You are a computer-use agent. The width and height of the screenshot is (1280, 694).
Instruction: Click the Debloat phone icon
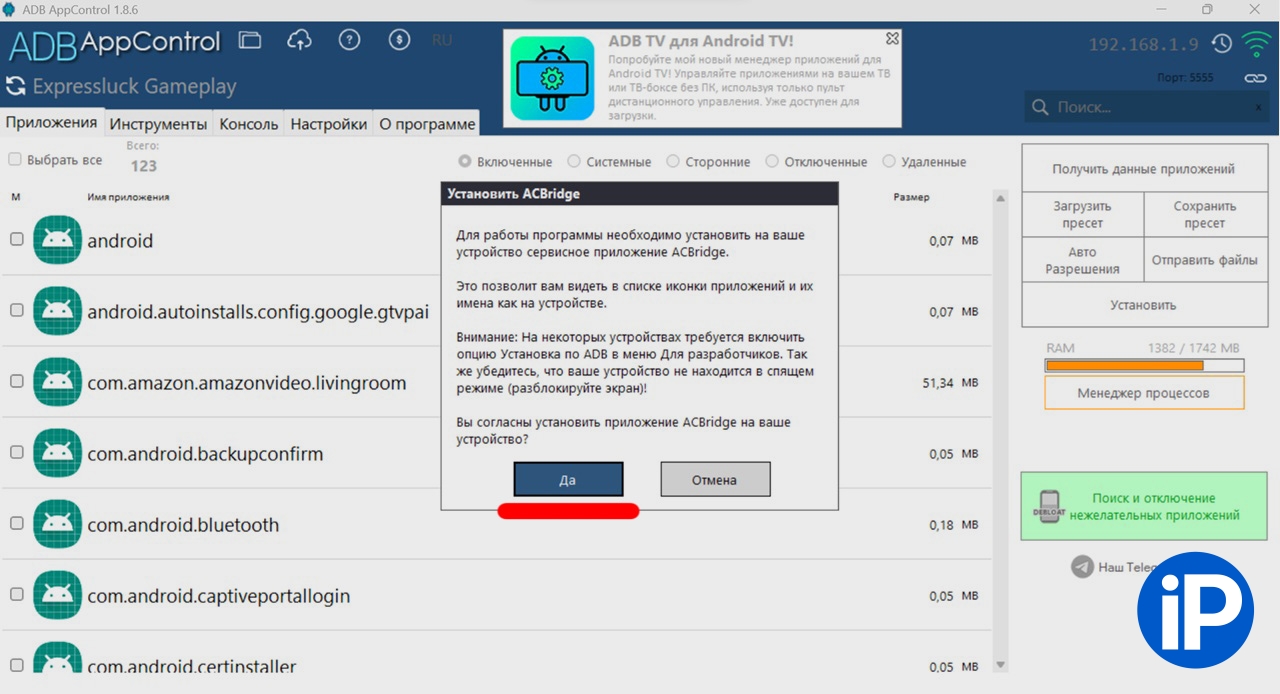point(1048,507)
